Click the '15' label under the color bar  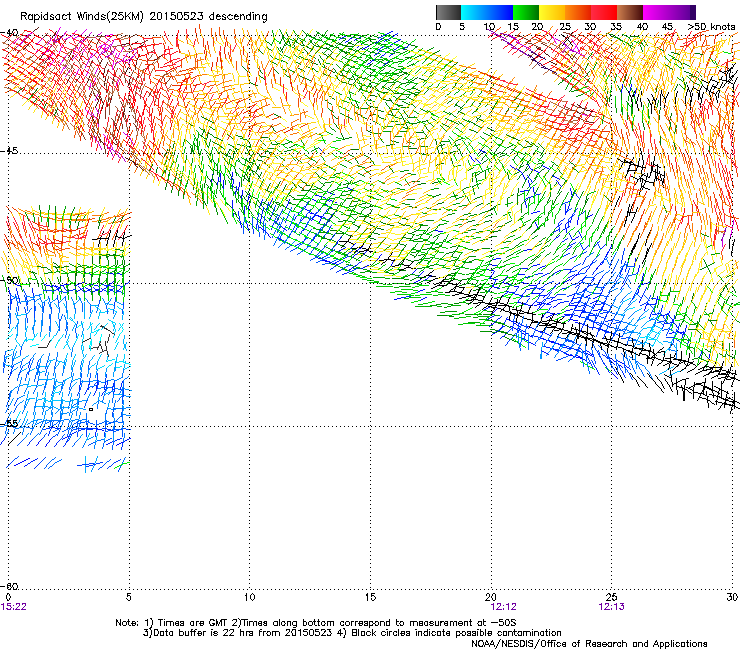pyautogui.click(x=513, y=27)
